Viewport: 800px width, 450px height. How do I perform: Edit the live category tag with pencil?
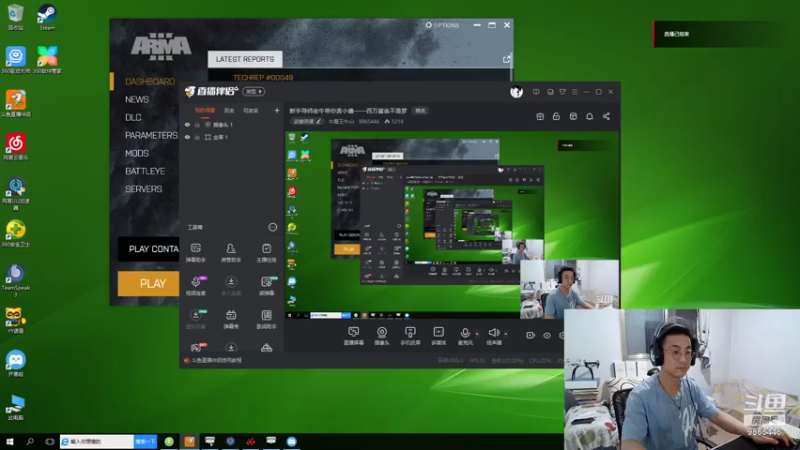(307, 121)
